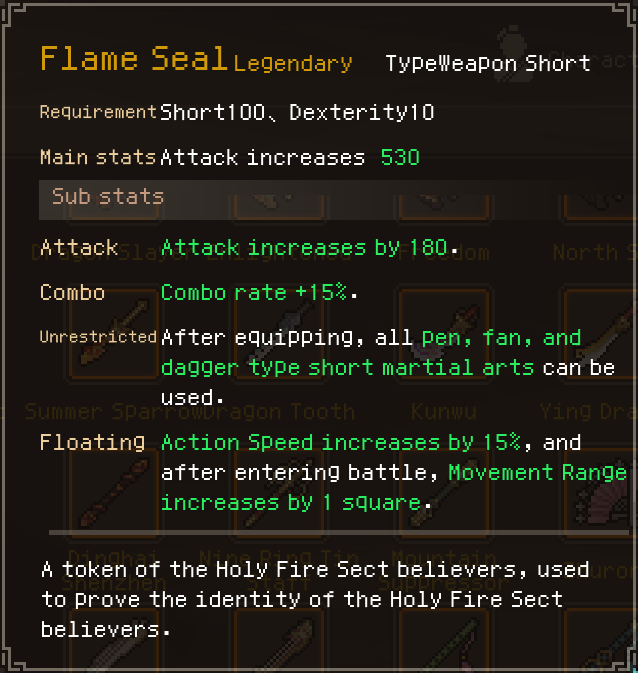
Task: Click the Flame Seal item title
Action: click(x=133, y=59)
